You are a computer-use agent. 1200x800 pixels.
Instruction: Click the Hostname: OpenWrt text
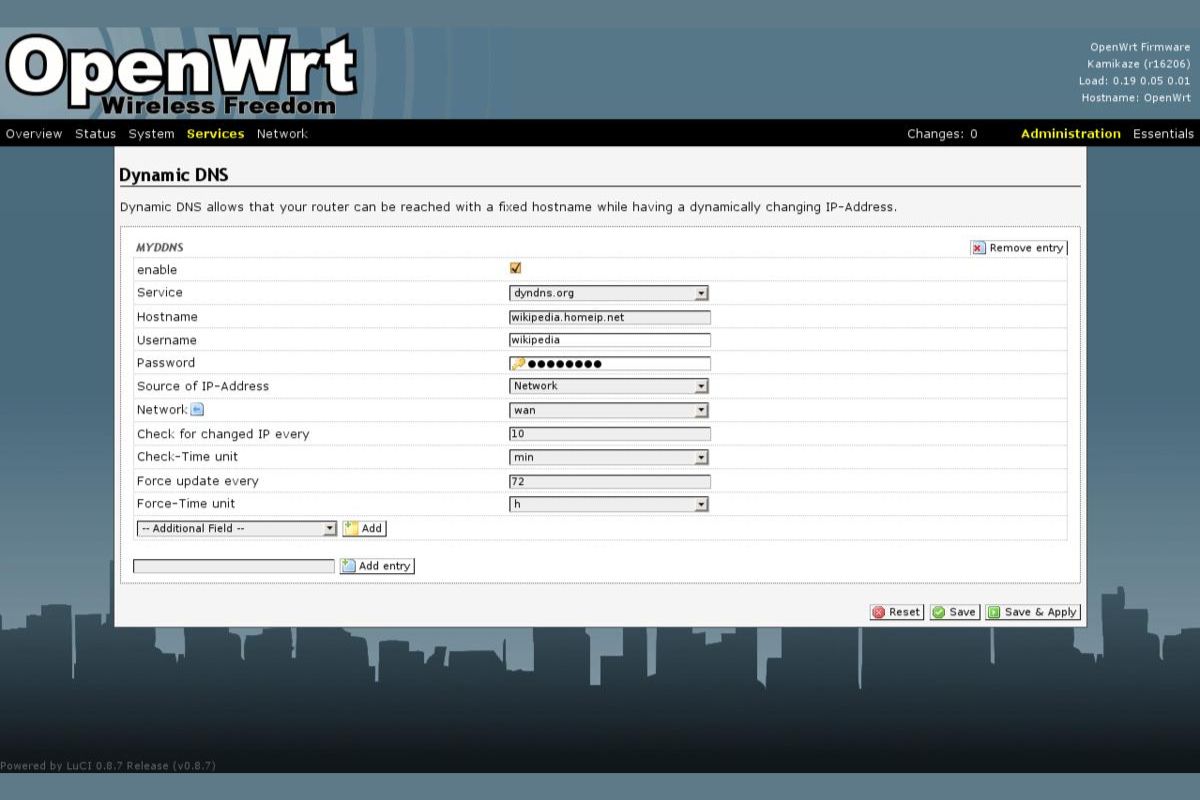pyautogui.click(x=1136, y=98)
